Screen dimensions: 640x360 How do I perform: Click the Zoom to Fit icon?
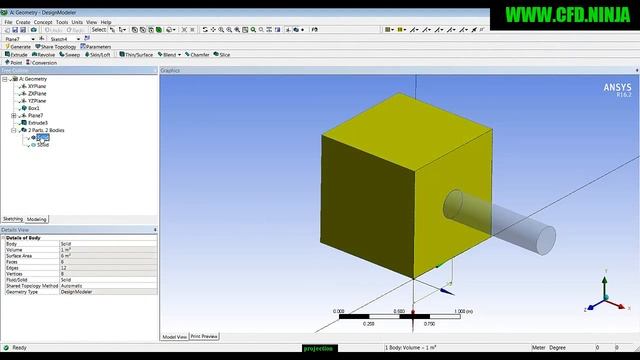point(237,30)
